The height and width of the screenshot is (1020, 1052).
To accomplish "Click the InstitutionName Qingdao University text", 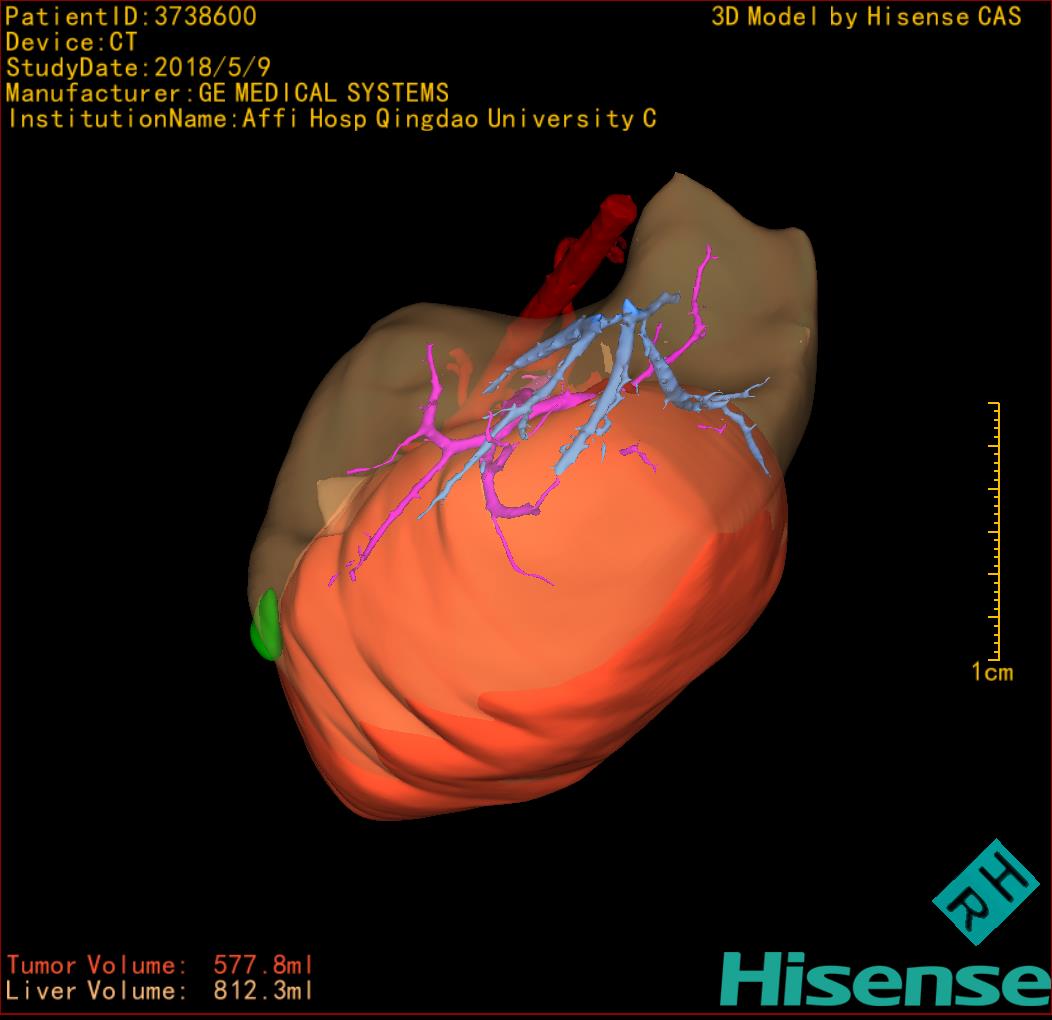I will coord(331,120).
